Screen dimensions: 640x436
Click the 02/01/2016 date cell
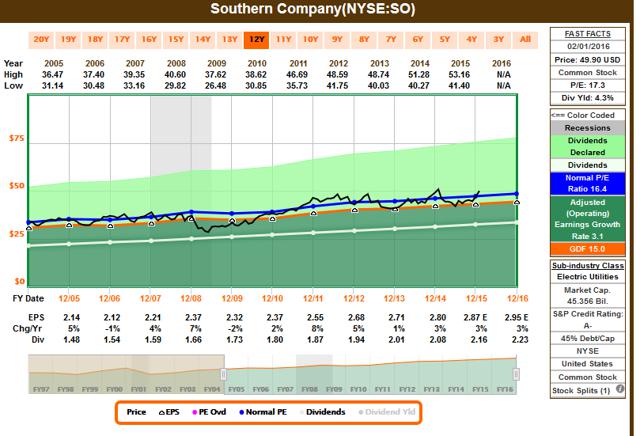tap(588, 47)
